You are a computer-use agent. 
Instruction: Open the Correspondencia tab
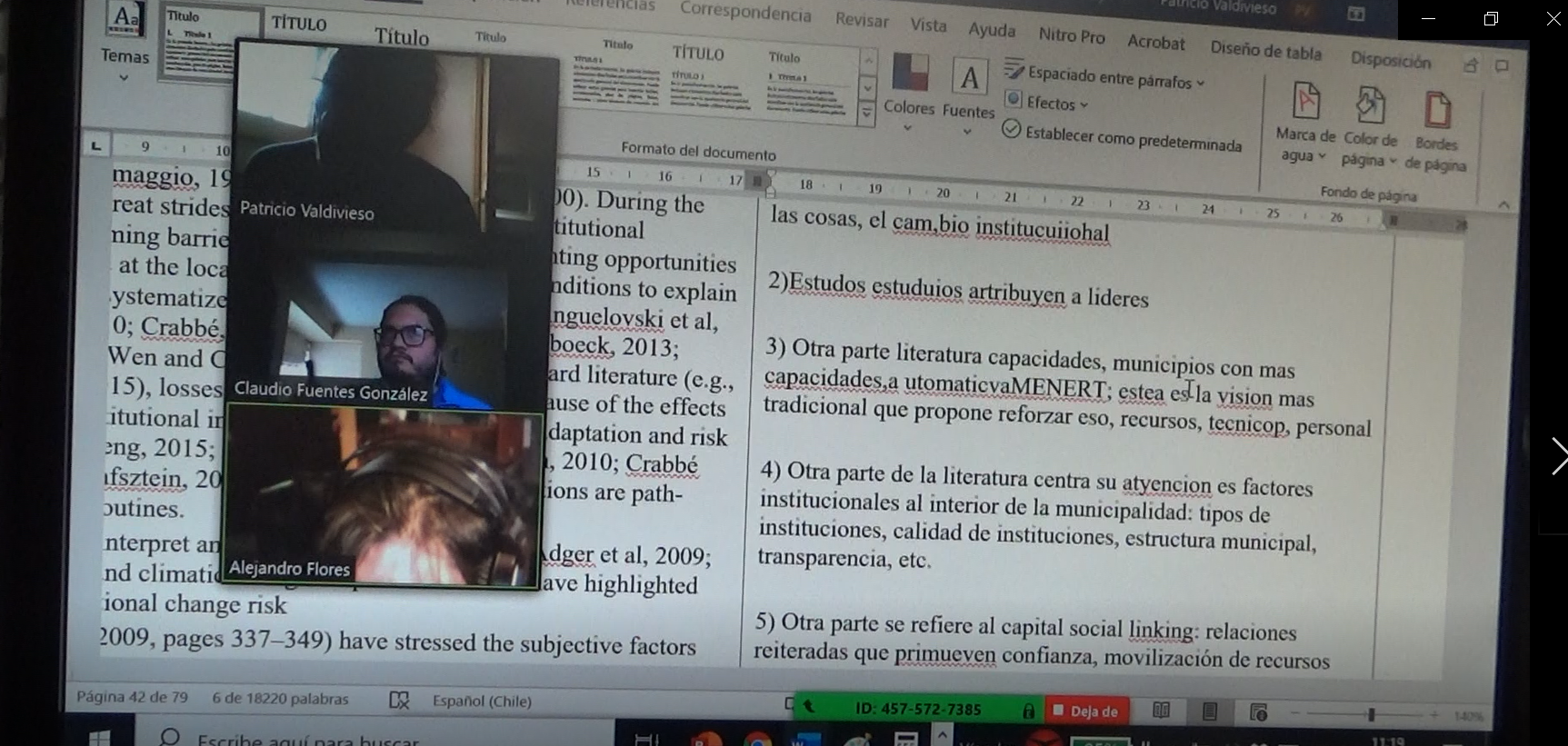coord(745,12)
